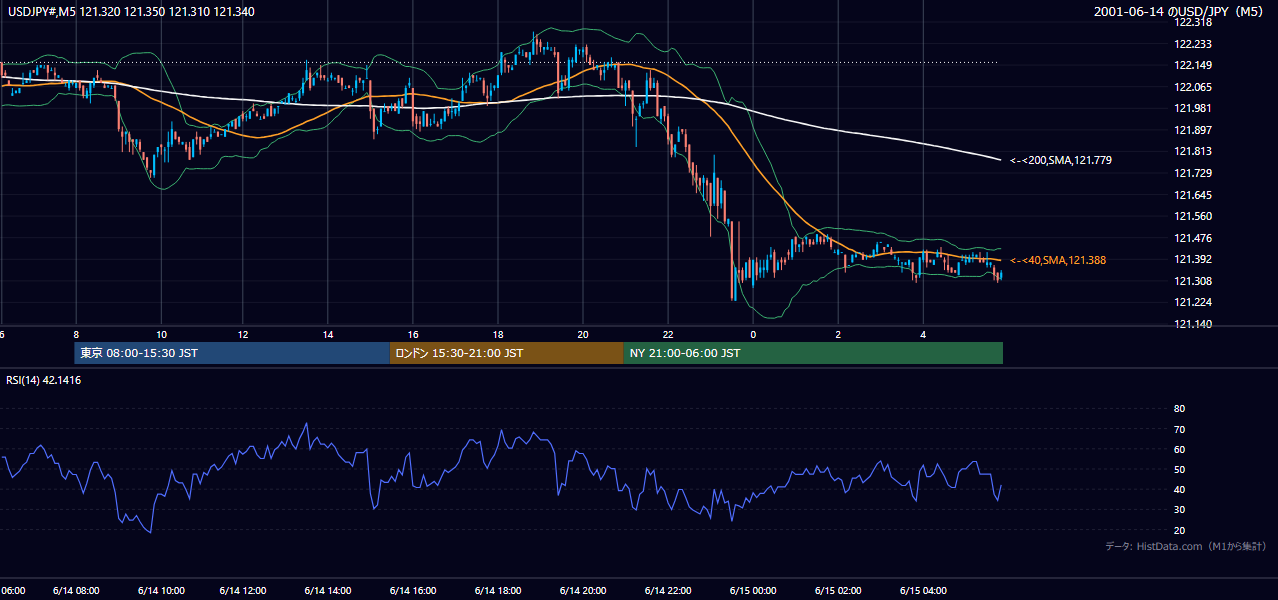
Task: Click price axis value 121.140
Action: (1194, 324)
